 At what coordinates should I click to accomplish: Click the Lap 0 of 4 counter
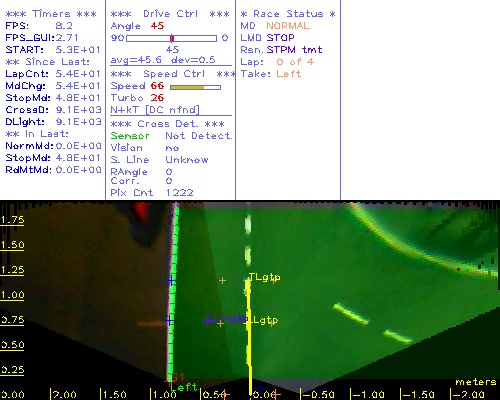(x=277, y=62)
